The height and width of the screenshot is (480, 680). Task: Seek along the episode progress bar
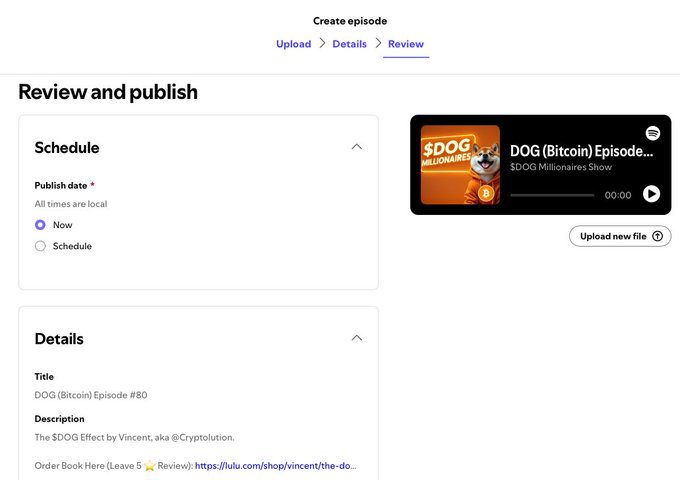[x=552, y=195]
